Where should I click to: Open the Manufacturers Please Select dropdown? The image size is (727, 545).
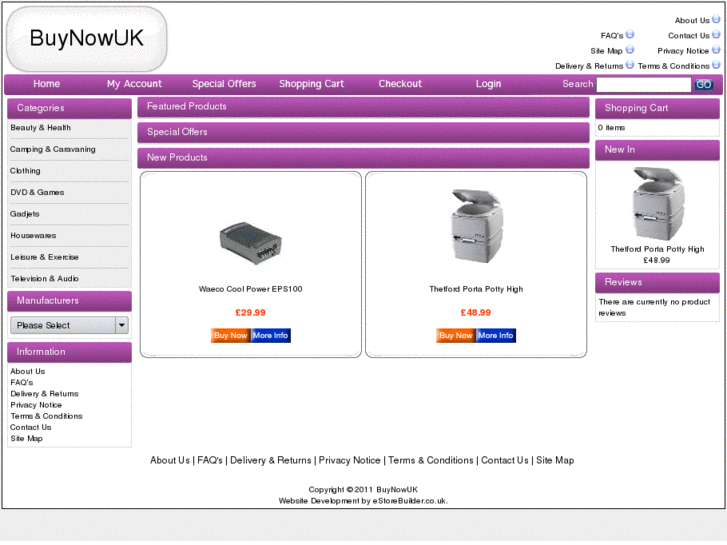[x=70, y=326]
